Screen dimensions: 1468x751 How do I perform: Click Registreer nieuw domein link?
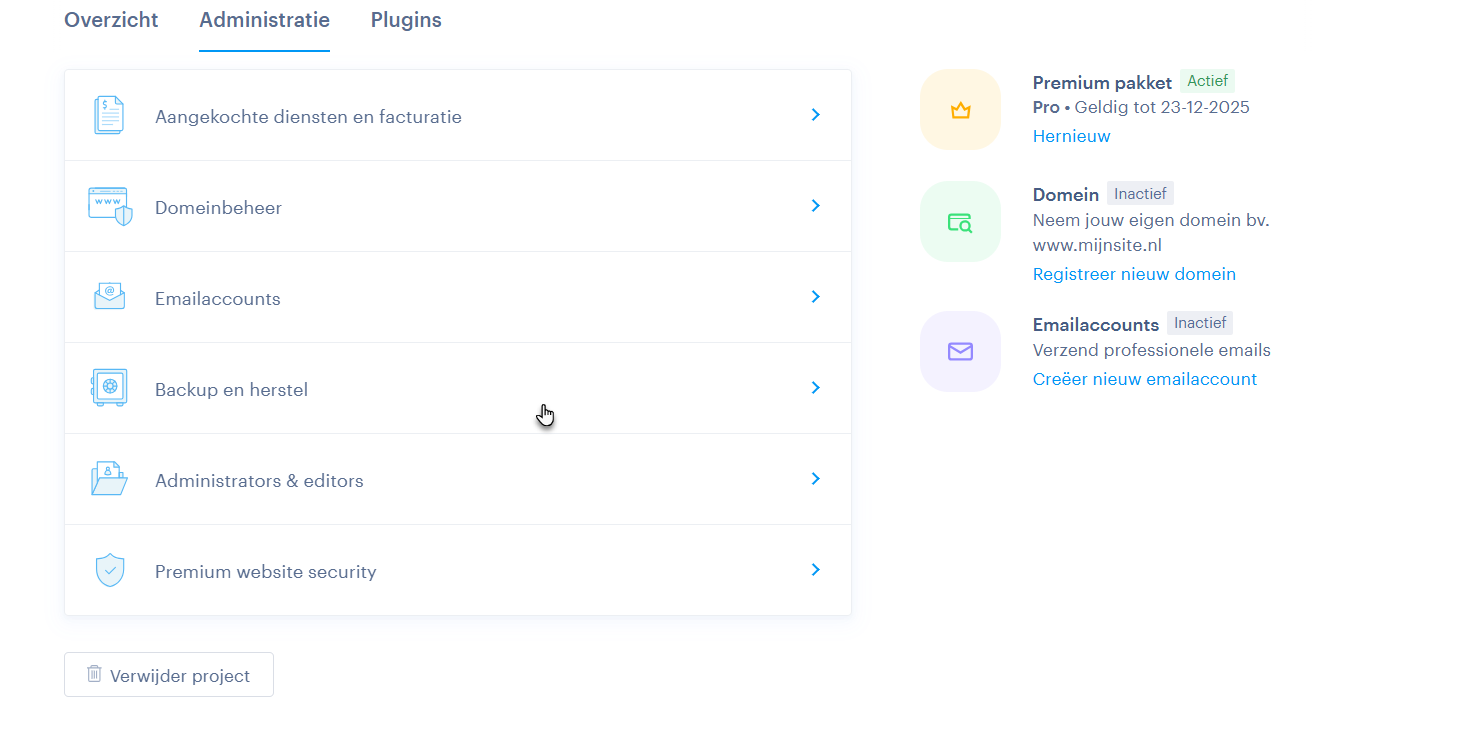pyautogui.click(x=1134, y=274)
